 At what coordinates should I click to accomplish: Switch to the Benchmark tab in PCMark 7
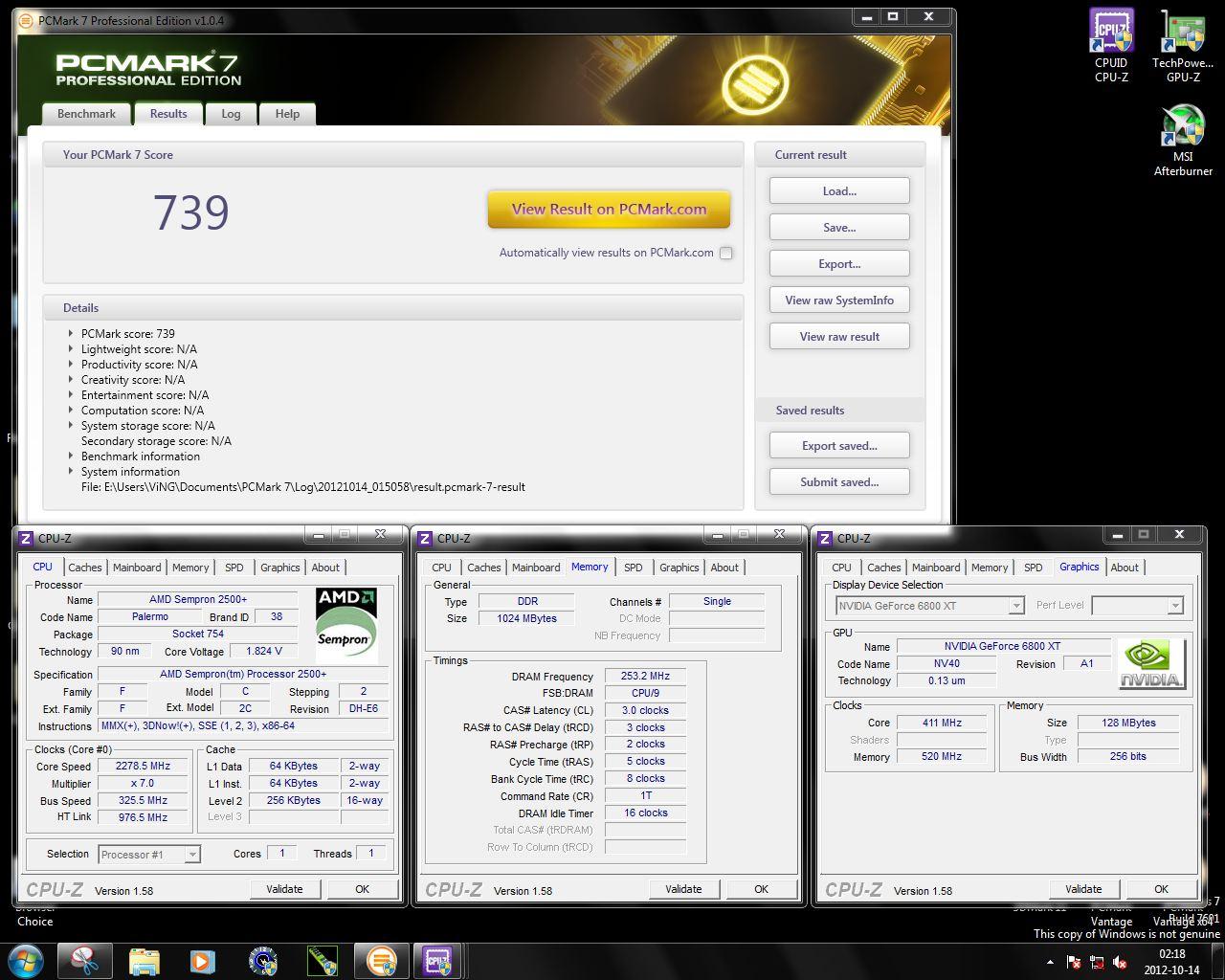pos(86,114)
